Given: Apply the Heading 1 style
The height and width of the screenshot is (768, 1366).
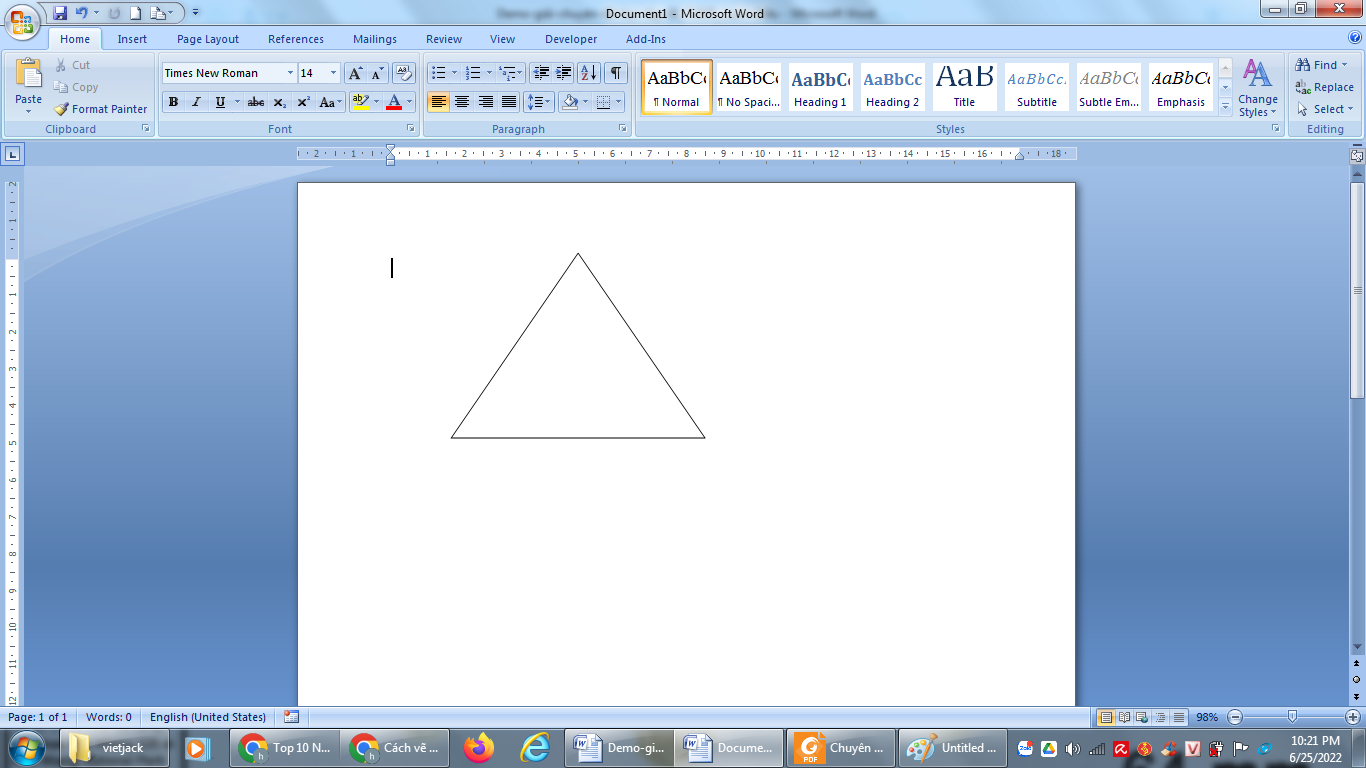Looking at the screenshot, I should coord(820,87).
